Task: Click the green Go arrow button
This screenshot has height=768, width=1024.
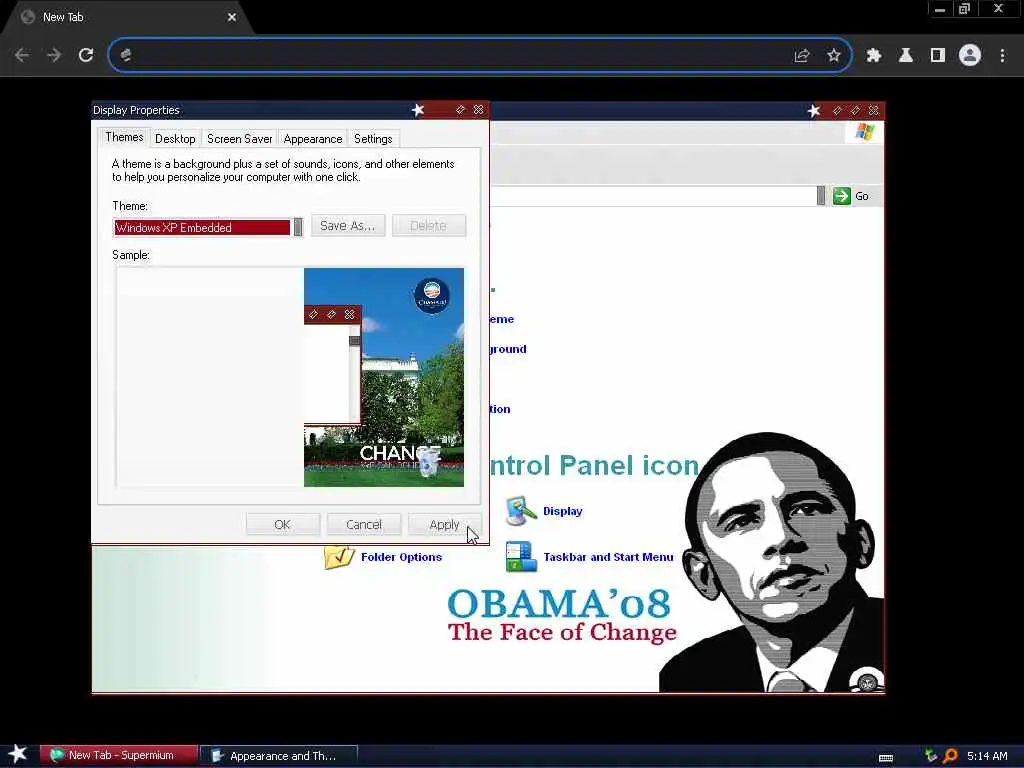Action: click(842, 196)
